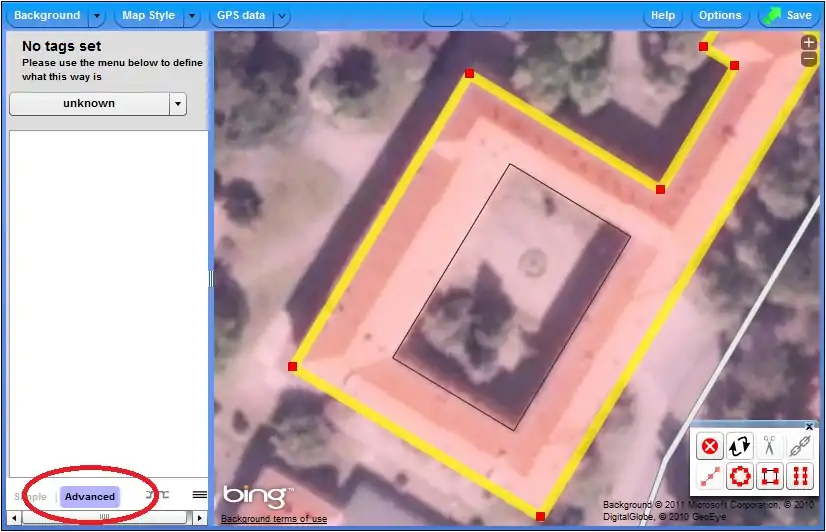Viewport: 826px width, 532px height.
Task: Click the create parallel way icon
Action: (798, 475)
